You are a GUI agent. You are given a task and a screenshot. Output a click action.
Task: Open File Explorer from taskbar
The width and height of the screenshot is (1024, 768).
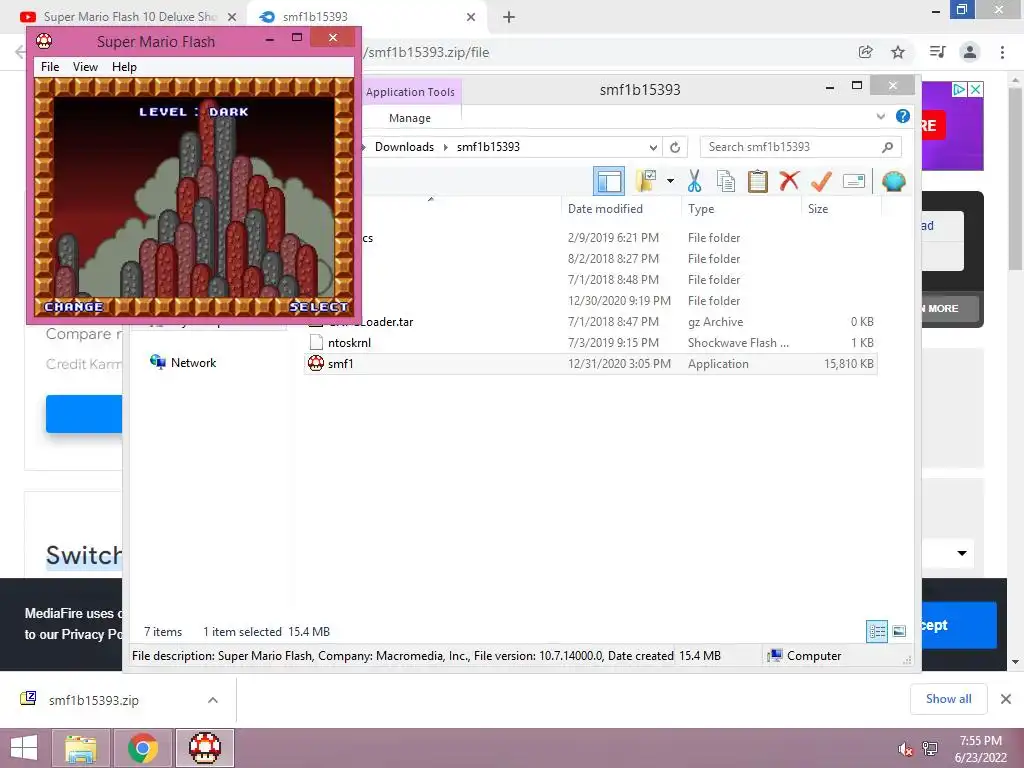click(81, 748)
